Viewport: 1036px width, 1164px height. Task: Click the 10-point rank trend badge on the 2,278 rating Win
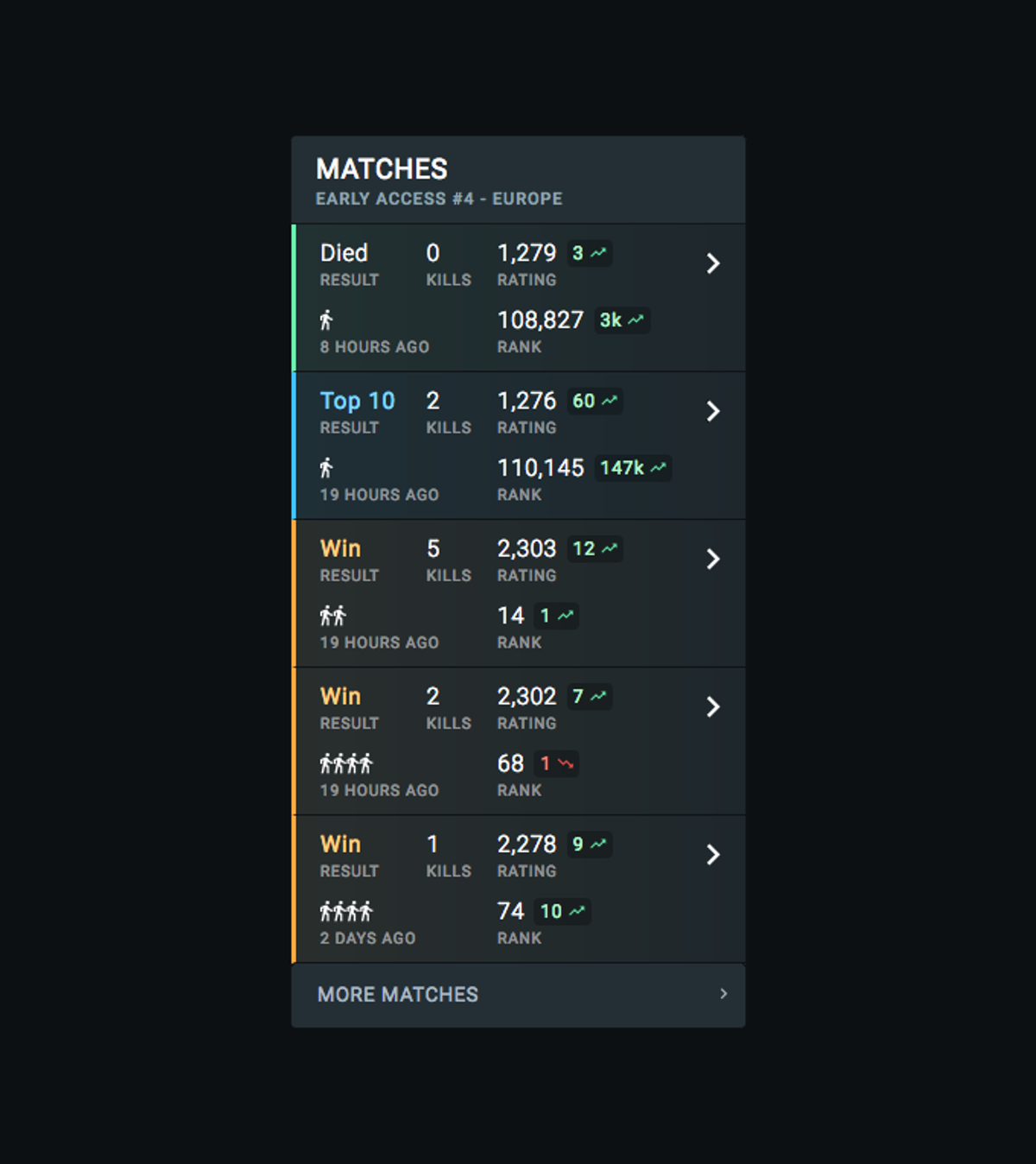pos(562,911)
